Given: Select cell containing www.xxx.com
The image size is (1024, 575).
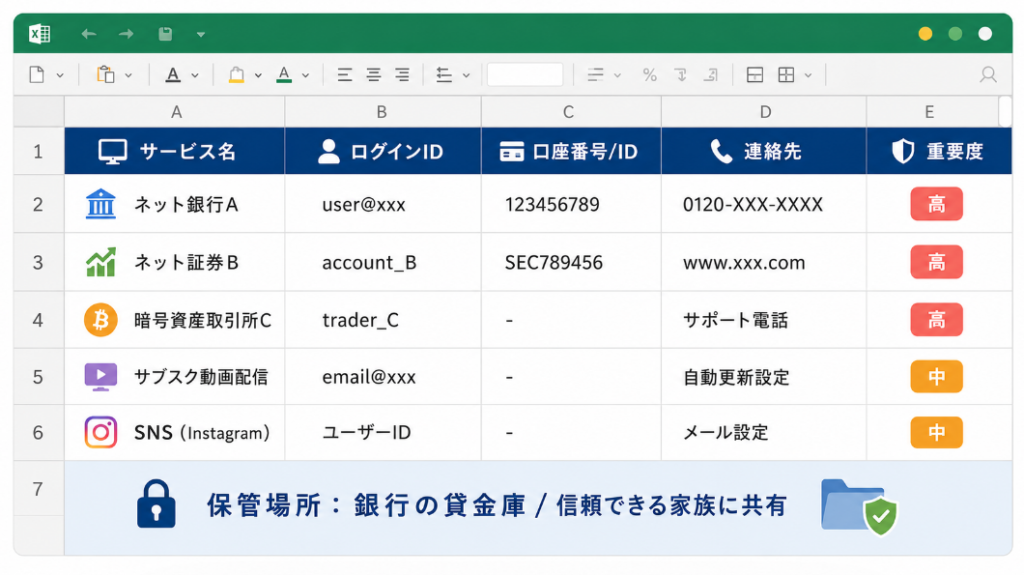Looking at the screenshot, I should (x=764, y=262).
